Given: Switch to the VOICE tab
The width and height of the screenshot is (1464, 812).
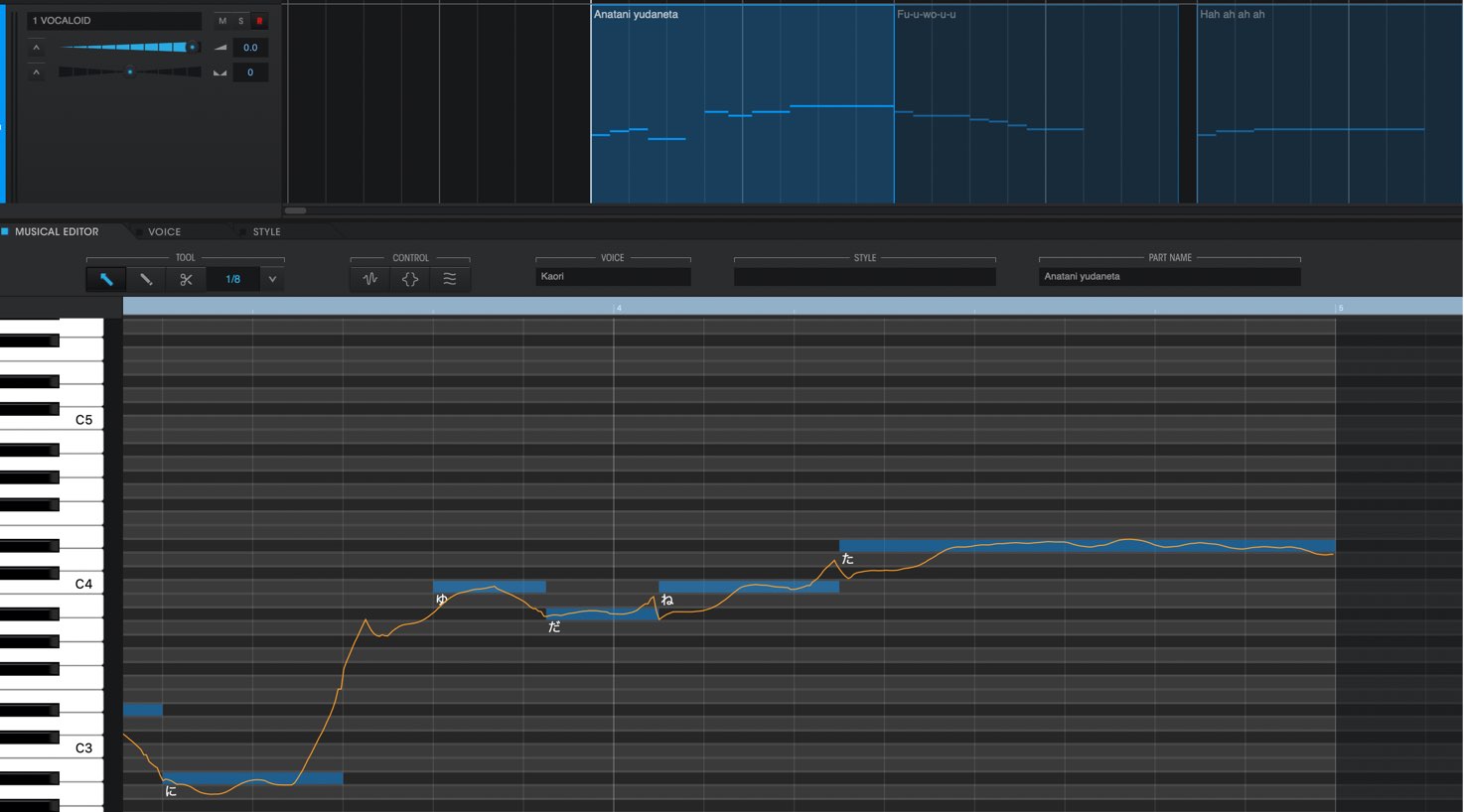Looking at the screenshot, I should [164, 232].
